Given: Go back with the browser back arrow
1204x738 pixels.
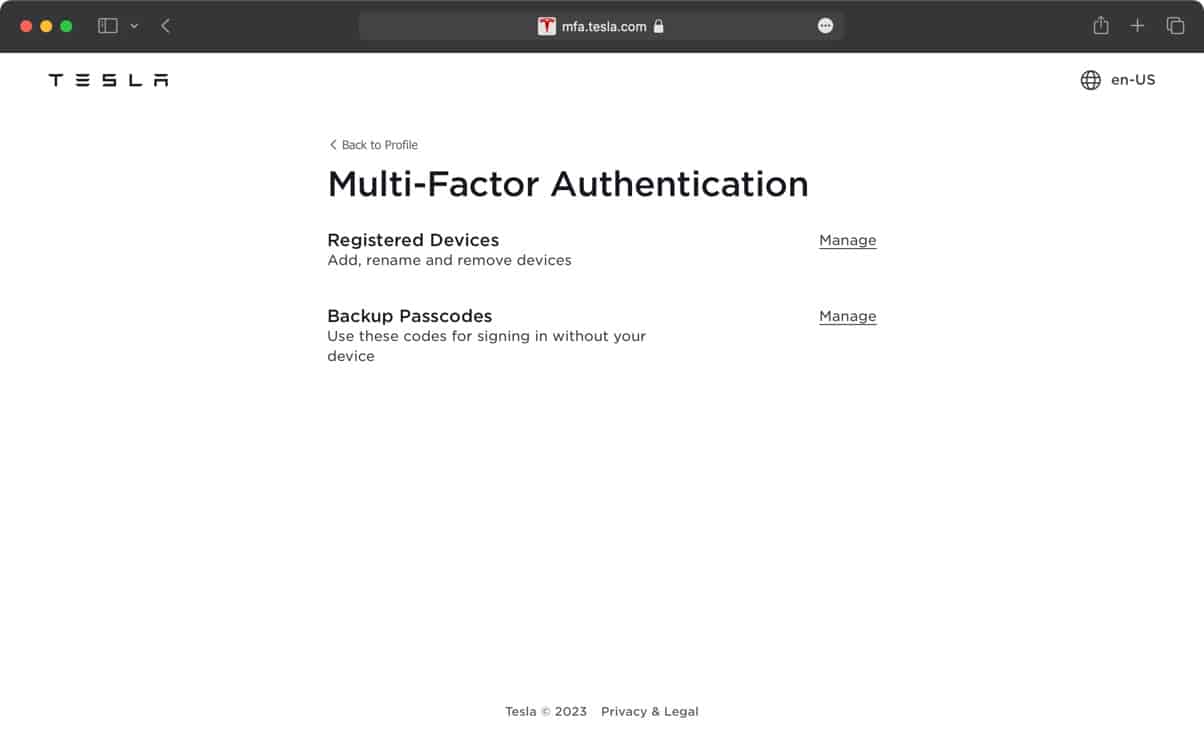Looking at the screenshot, I should 165,26.
